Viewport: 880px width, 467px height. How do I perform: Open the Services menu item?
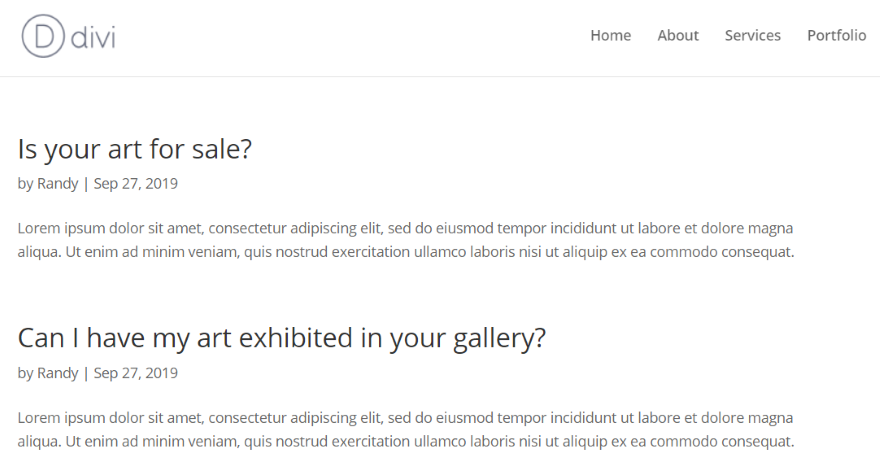(752, 36)
